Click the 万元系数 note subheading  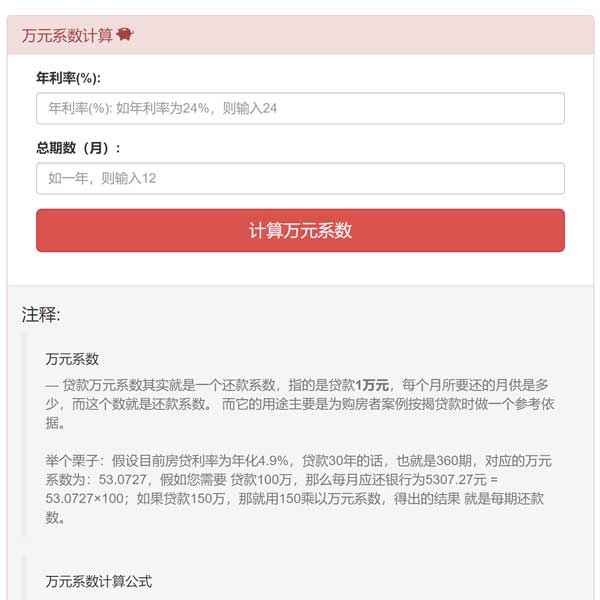click(x=72, y=358)
